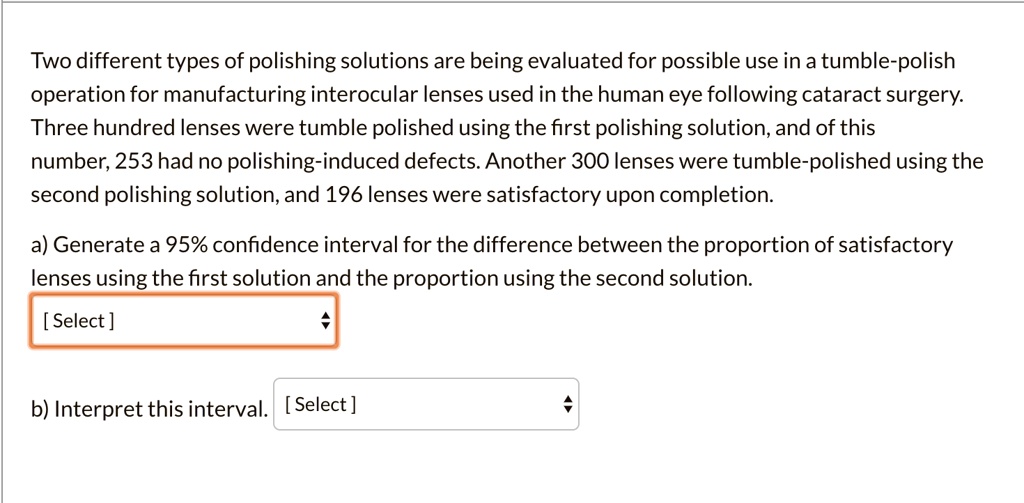1024x503 pixels.
Task: Click '[ Select ]' text in the highlighted dropdown
Action: [x=79, y=321]
